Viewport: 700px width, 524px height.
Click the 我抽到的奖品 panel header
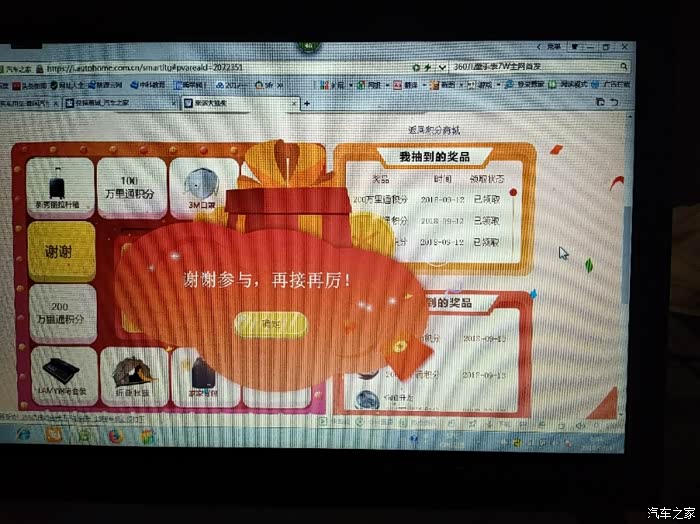(x=434, y=157)
